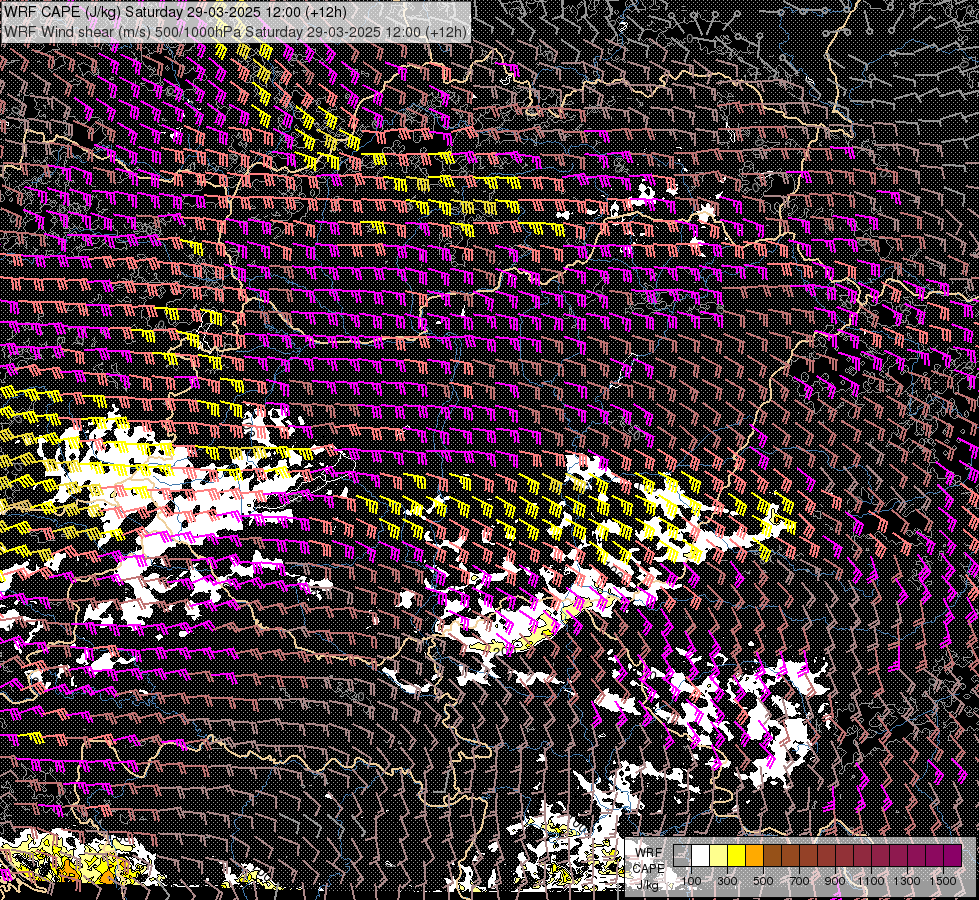Click the '1300' legend label
The height and width of the screenshot is (900, 979).
coord(907,881)
